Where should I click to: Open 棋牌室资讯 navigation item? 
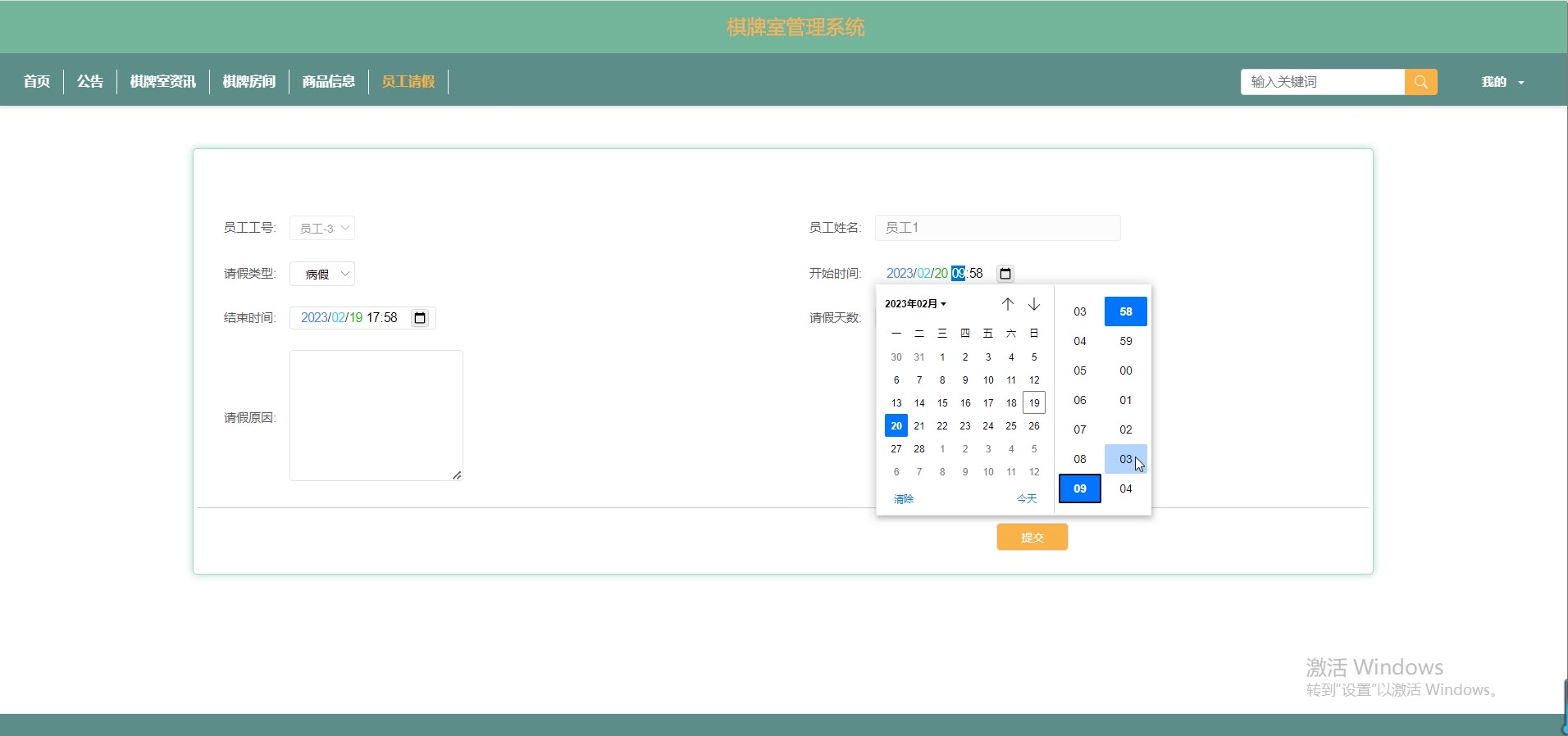[163, 82]
